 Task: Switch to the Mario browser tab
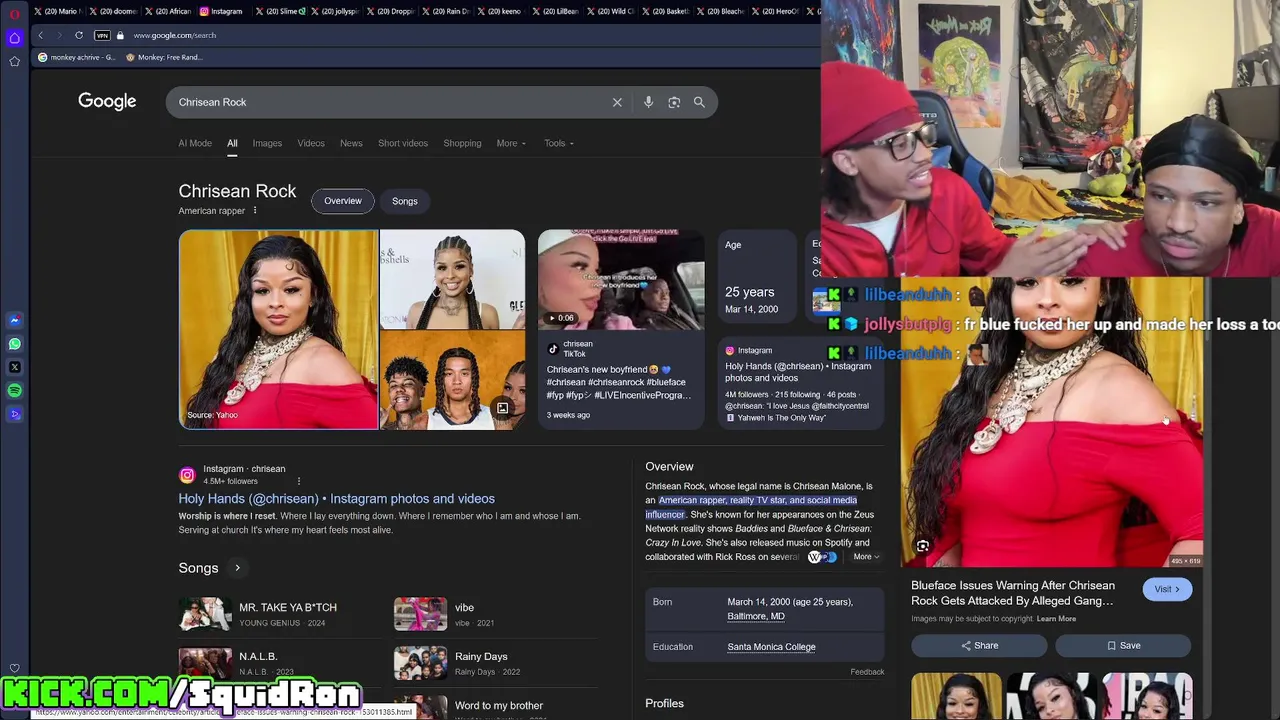click(56, 11)
